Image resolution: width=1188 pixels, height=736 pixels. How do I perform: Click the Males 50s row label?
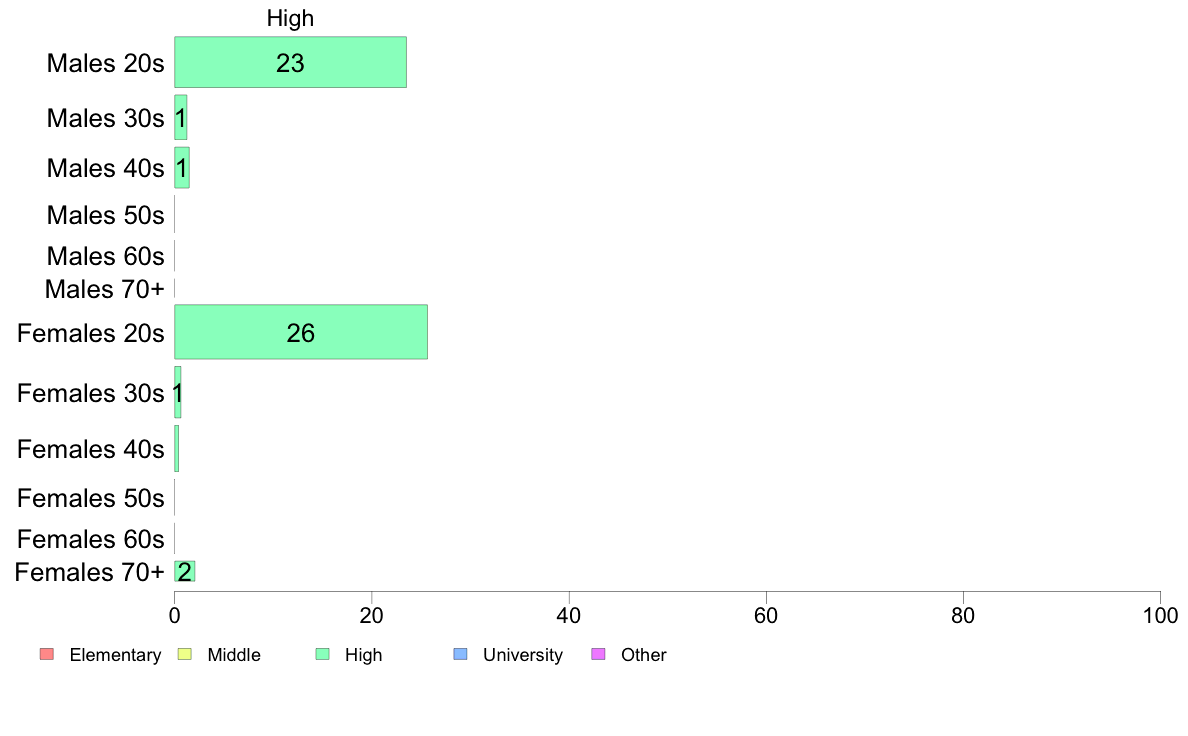coord(105,215)
